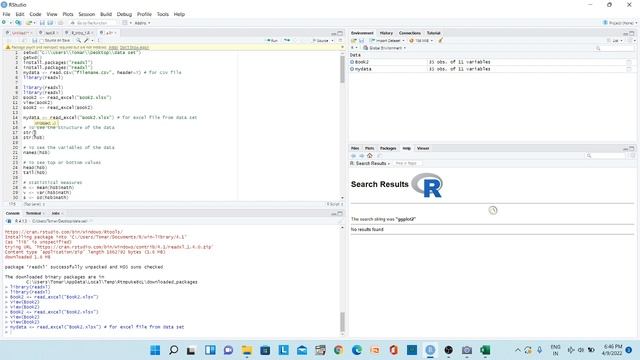Switch to the Files tab
Image resolution: width=640 pixels, height=360 pixels.
355,148
